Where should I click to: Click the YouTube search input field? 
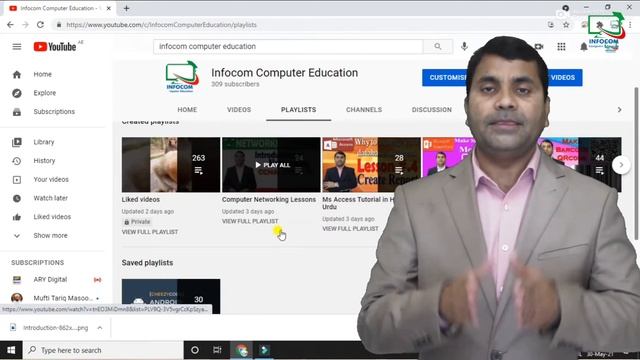point(288,47)
